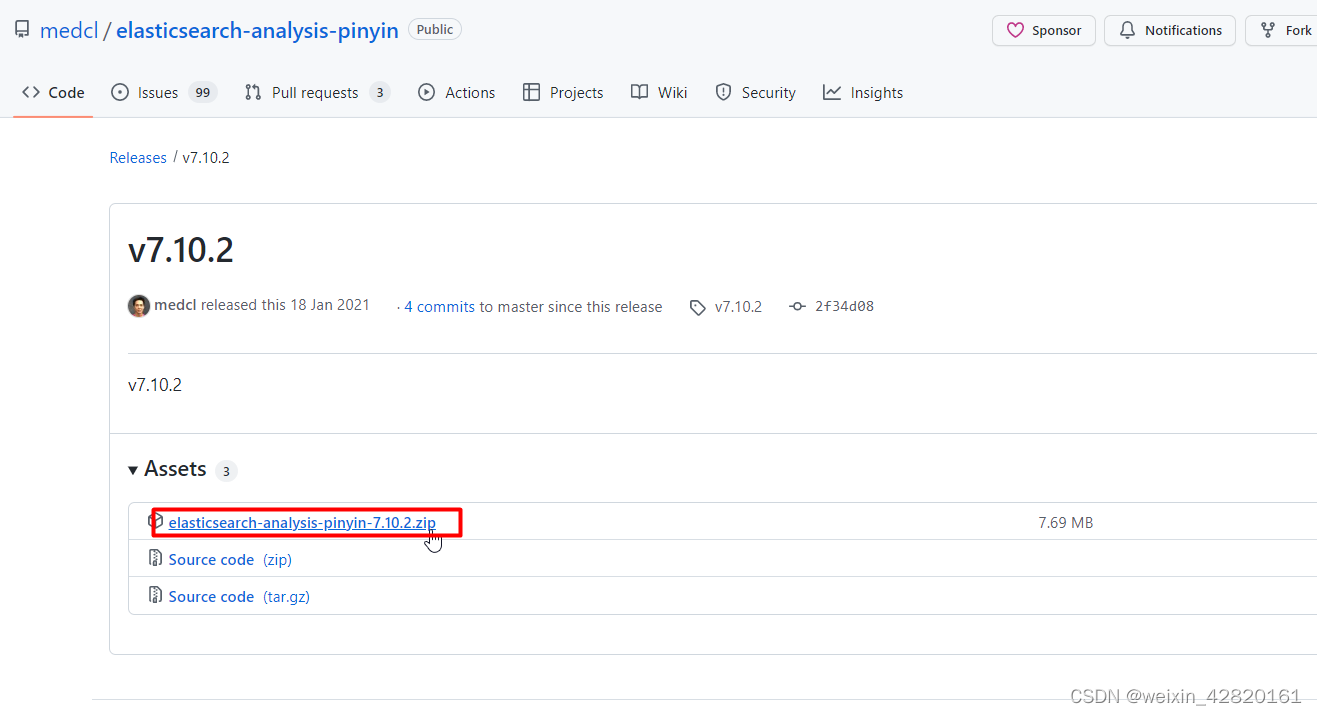The height and width of the screenshot is (715, 1317).
Task: Switch to the Code tab
Action: 53,92
